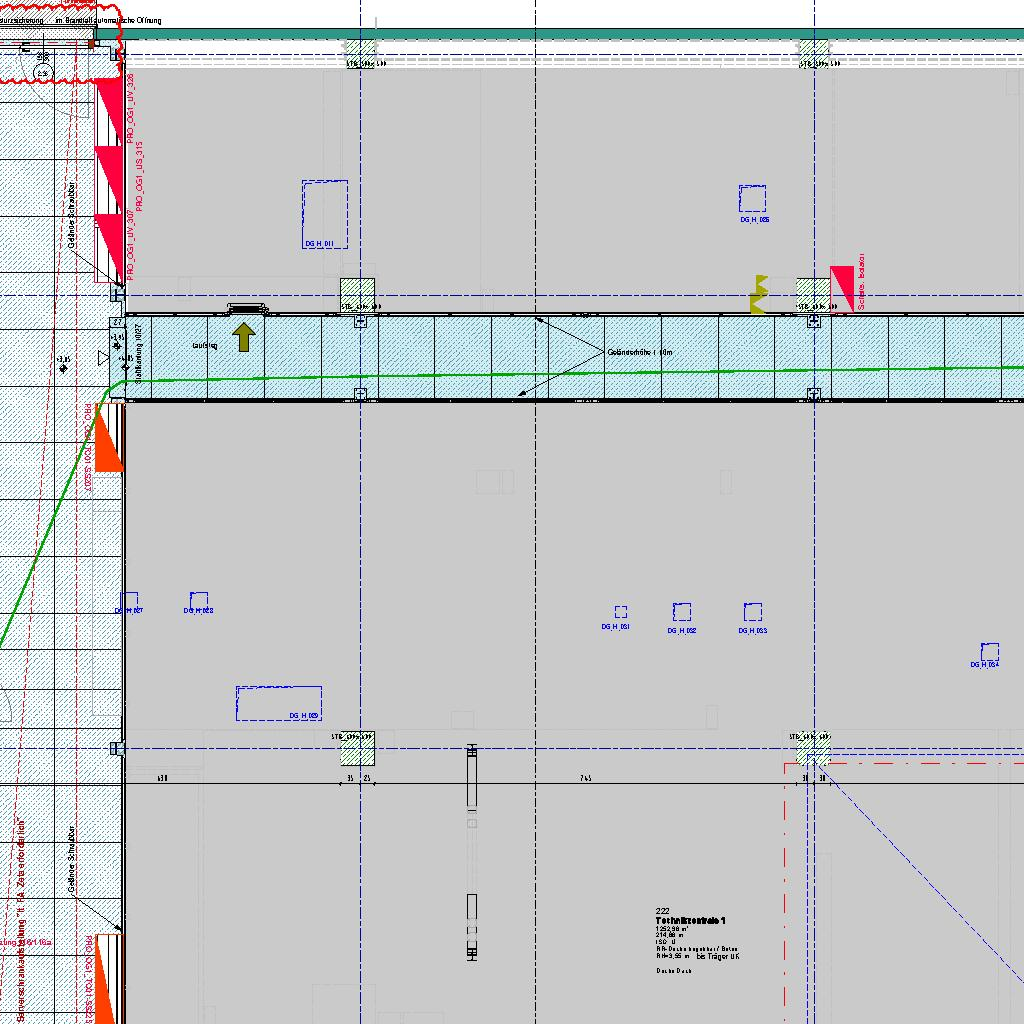
Task: Click the red vertical 'Schiene' label
Action: [x=861, y=281]
